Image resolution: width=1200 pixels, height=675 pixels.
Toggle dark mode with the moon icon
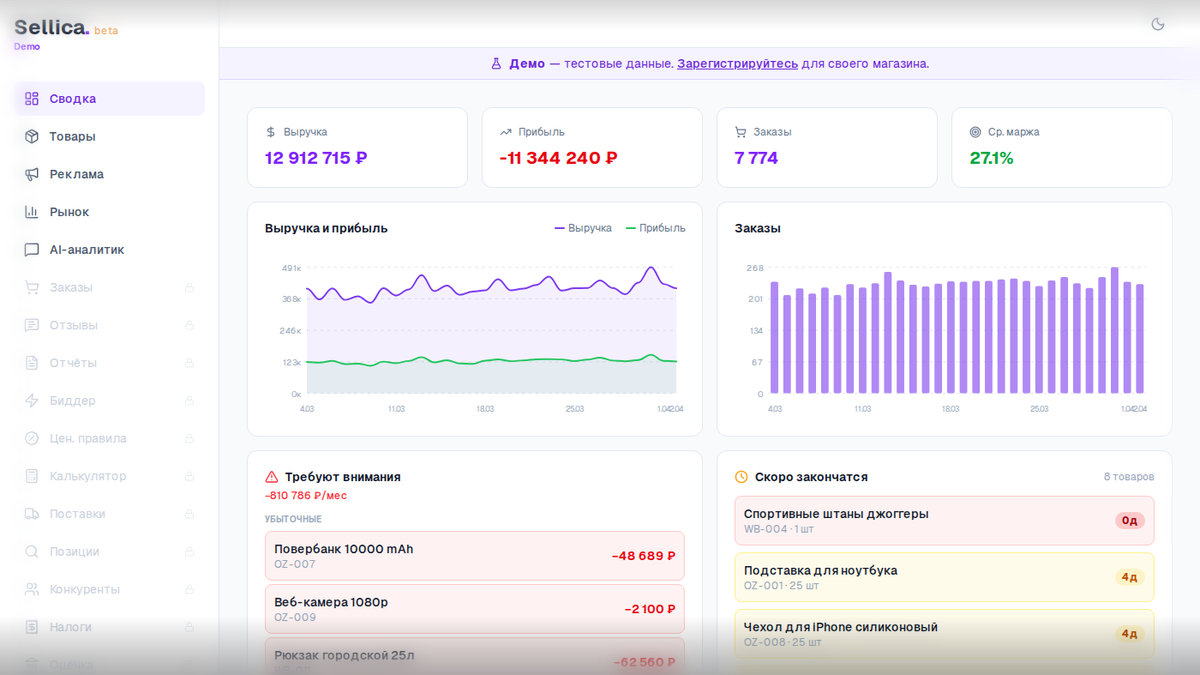pyautogui.click(x=1158, y=24)
